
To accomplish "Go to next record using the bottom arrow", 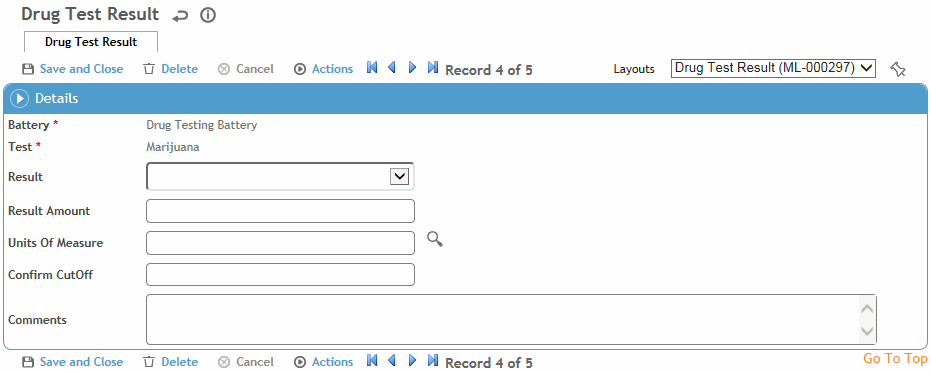I will tap(413, 360).
